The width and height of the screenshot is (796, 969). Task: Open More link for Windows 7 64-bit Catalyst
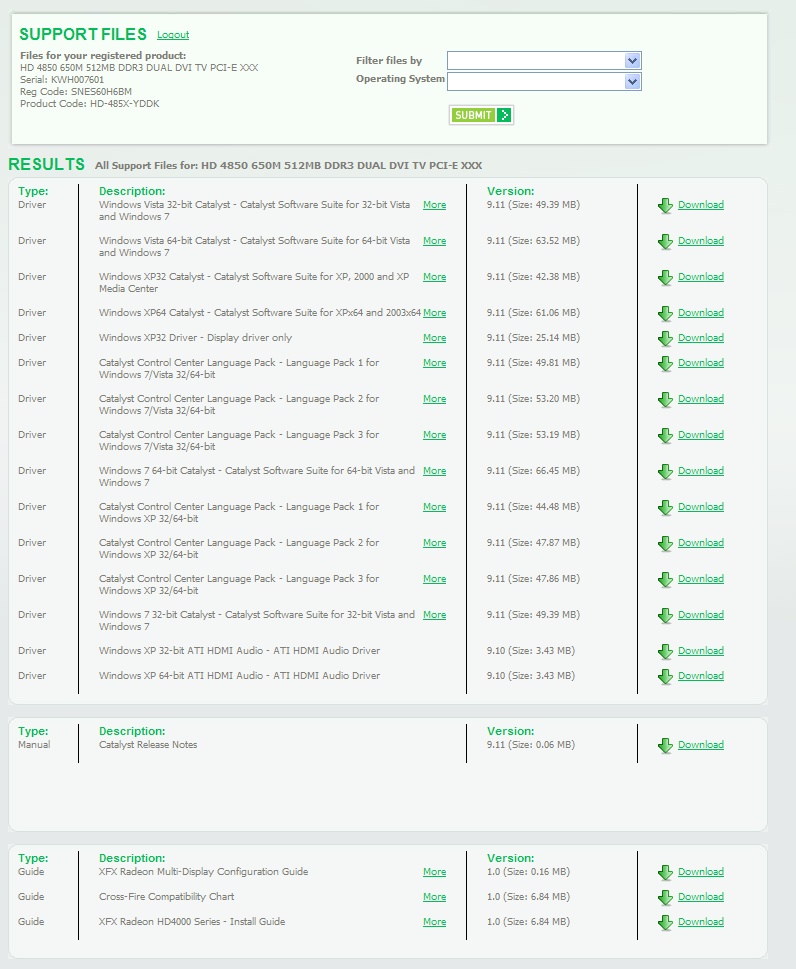[x=434, y=470]
